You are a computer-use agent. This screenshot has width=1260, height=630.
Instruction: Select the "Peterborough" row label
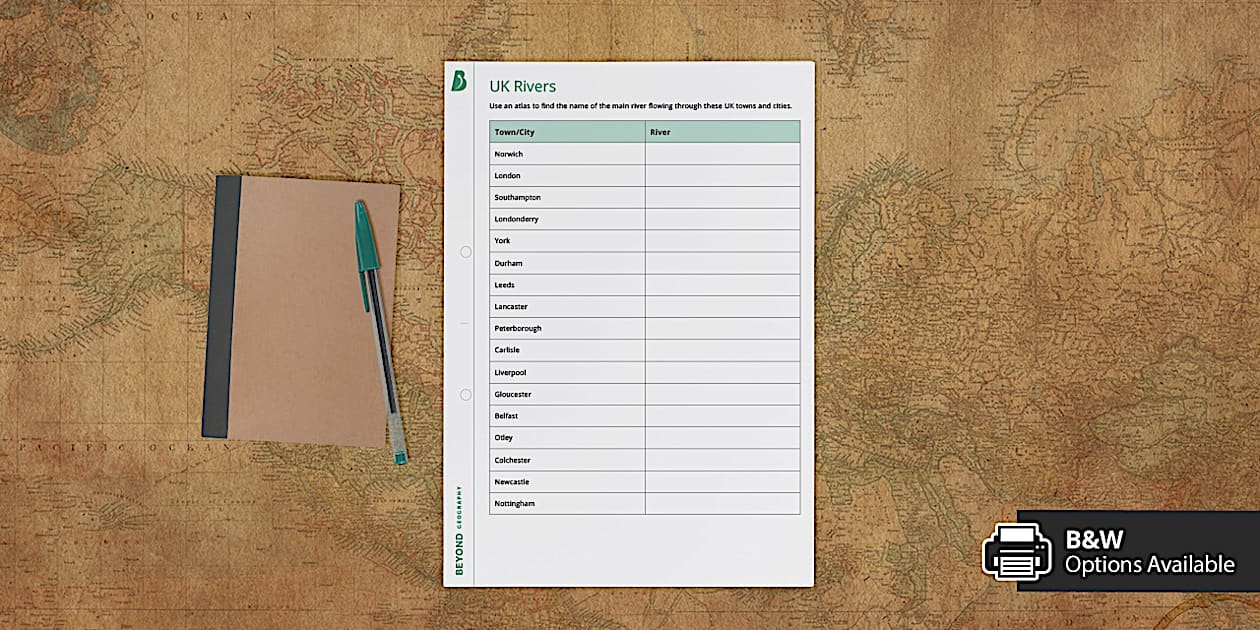[518, 328]
